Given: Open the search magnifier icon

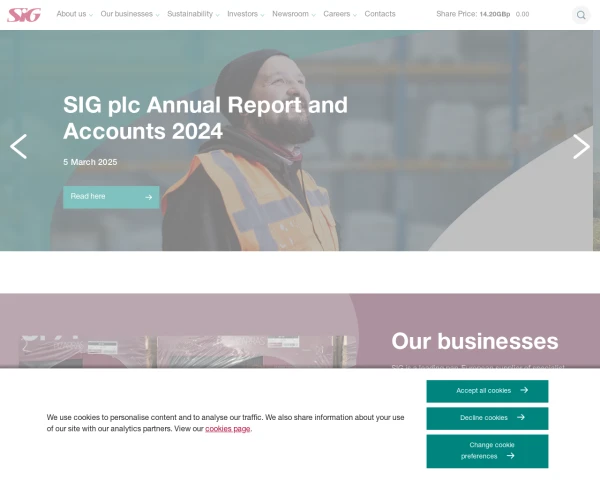Looking at the screenshot, I should (x=581, y=15).
